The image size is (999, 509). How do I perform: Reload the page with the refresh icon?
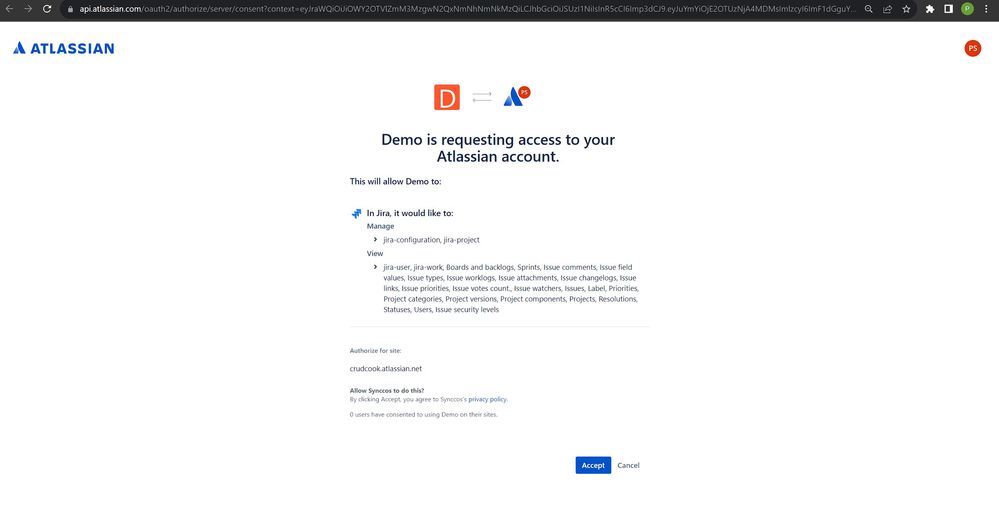pos(47,10)
